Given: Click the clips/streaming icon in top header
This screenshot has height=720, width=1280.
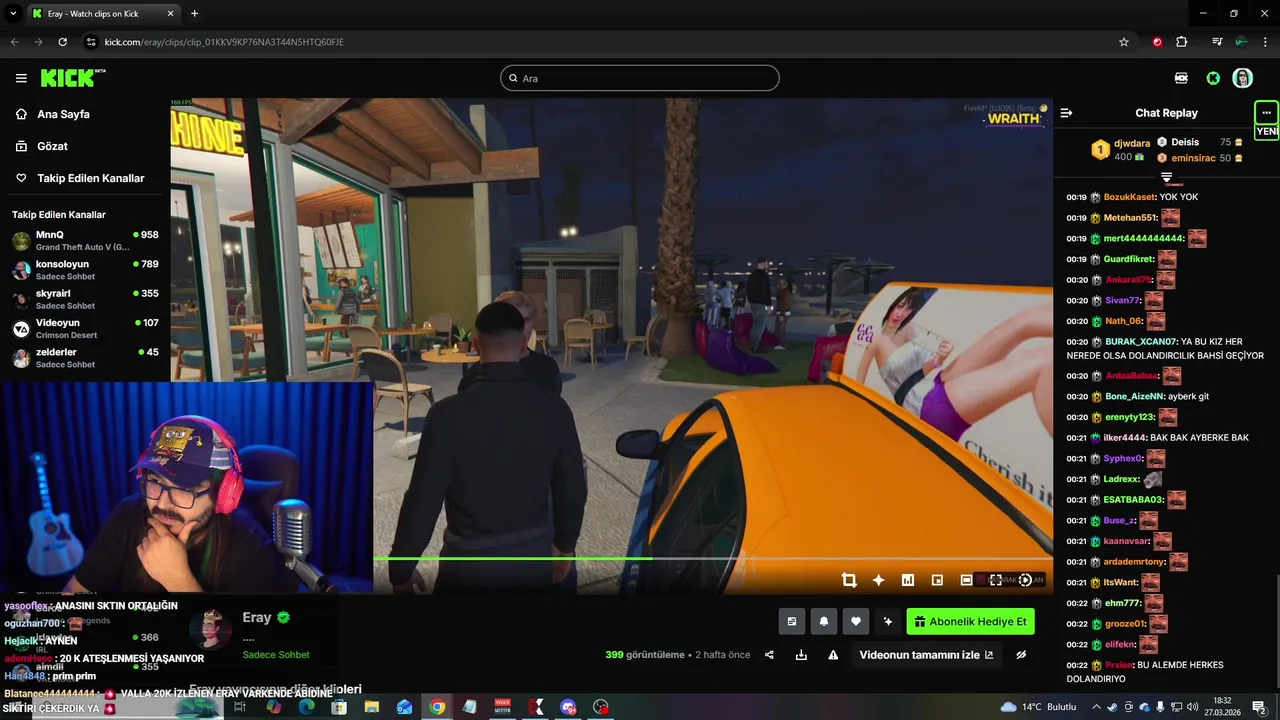Looking at the screenshot, I should tap(1181, 78).
